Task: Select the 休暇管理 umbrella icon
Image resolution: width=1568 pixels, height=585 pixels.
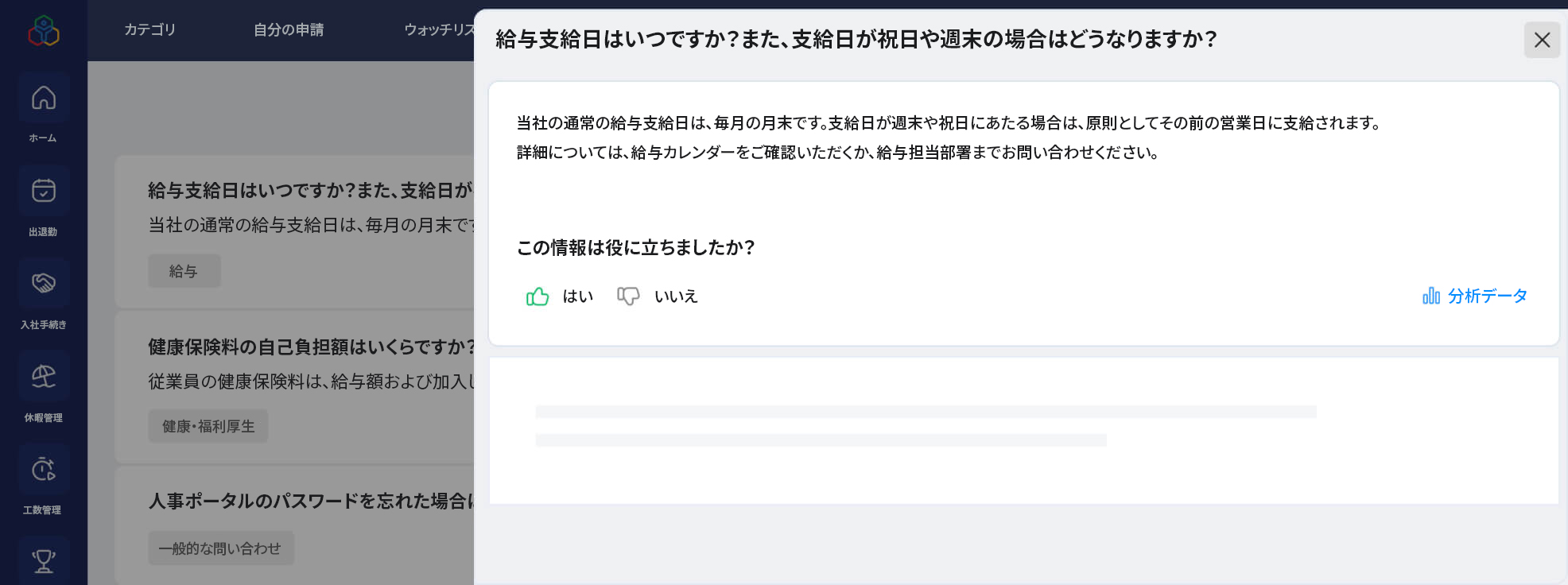Action: (x=44, y=375)
